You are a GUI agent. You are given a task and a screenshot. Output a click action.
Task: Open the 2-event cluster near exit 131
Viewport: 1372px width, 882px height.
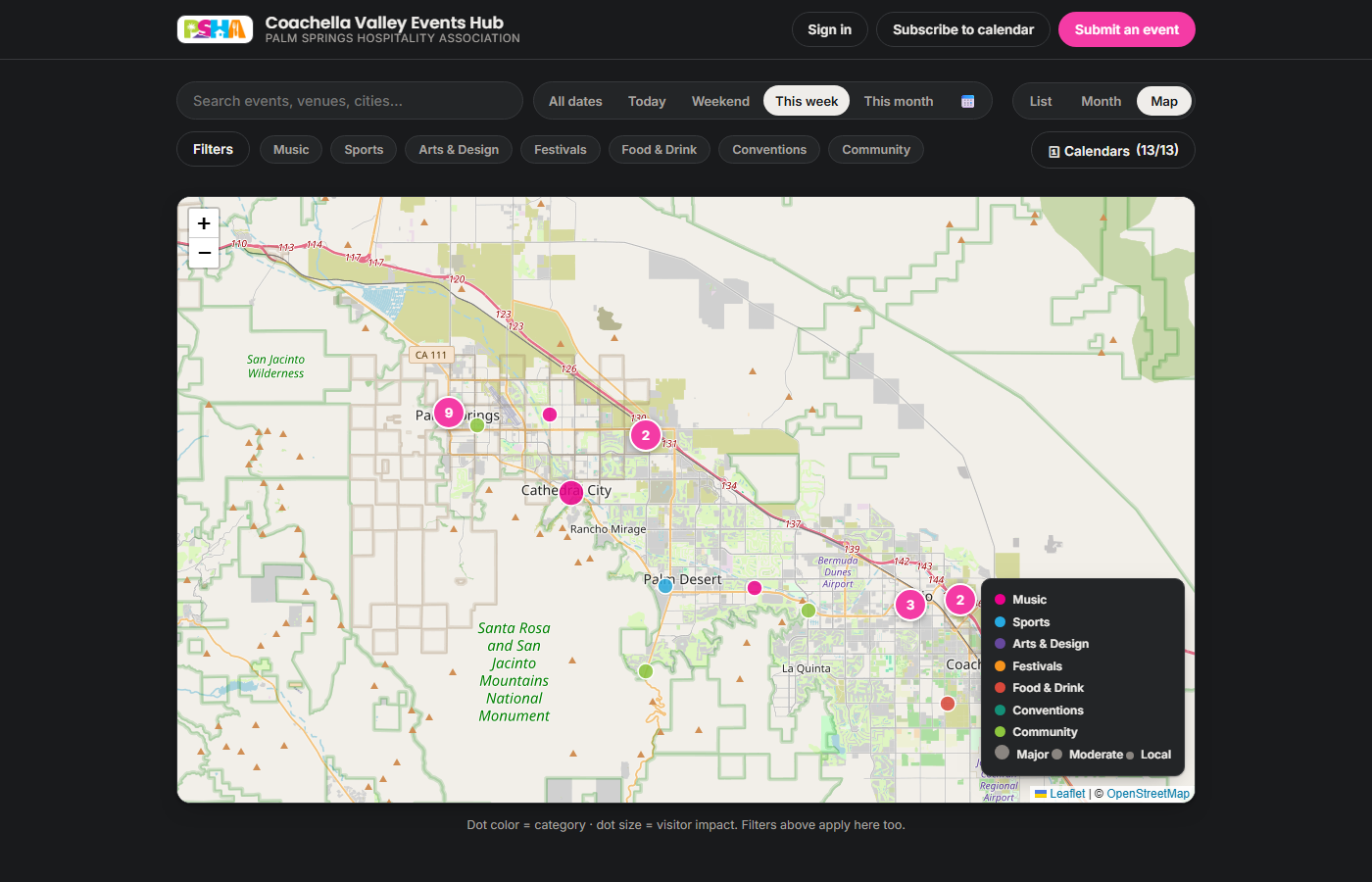646,435
